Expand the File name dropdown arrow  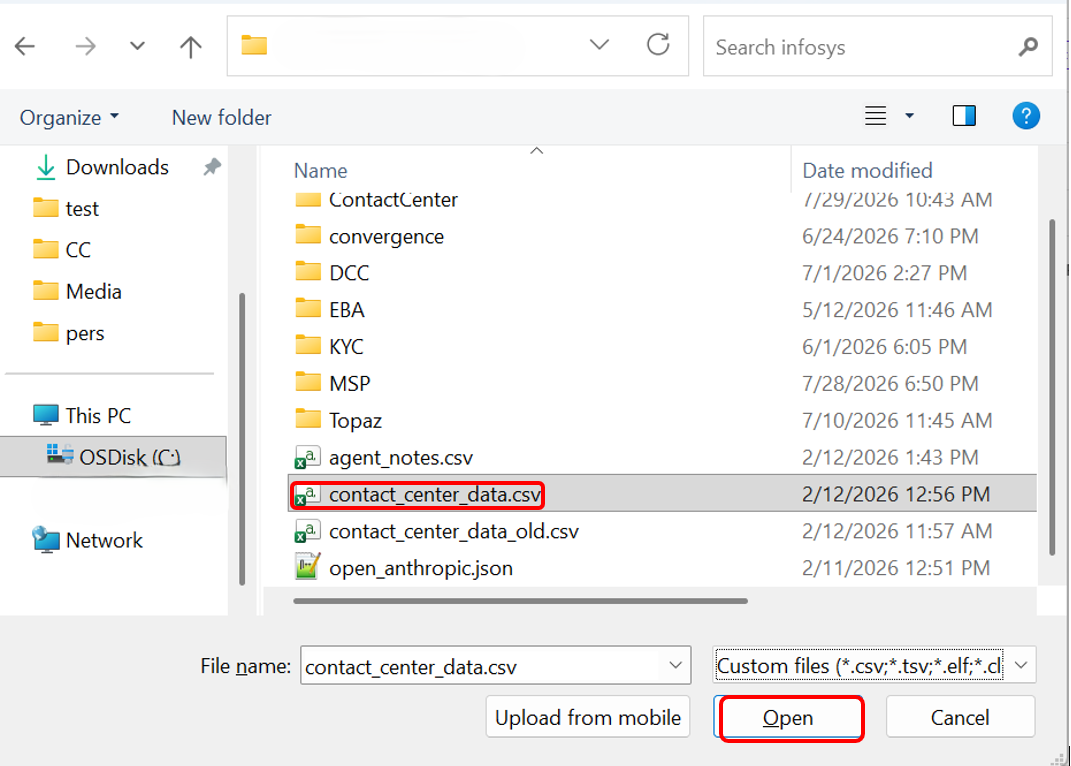pos(676,666)
